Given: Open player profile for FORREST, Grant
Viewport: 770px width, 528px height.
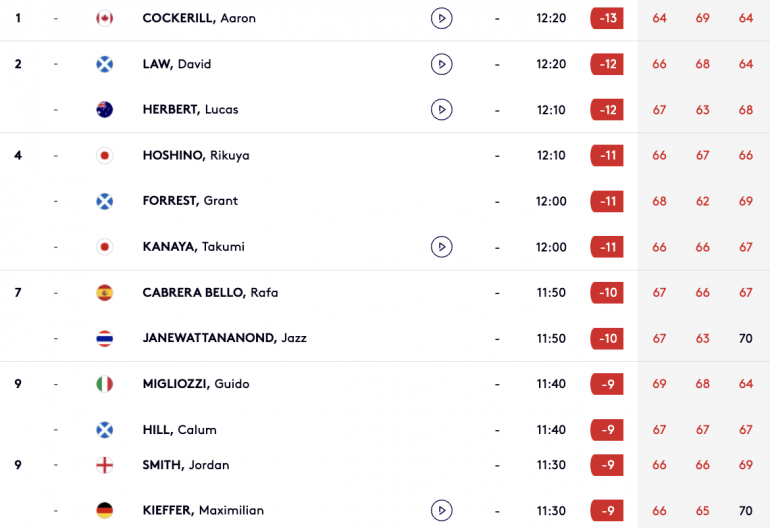Looking at the screenshot, I should pyautogui.click(x=190, y=201).
